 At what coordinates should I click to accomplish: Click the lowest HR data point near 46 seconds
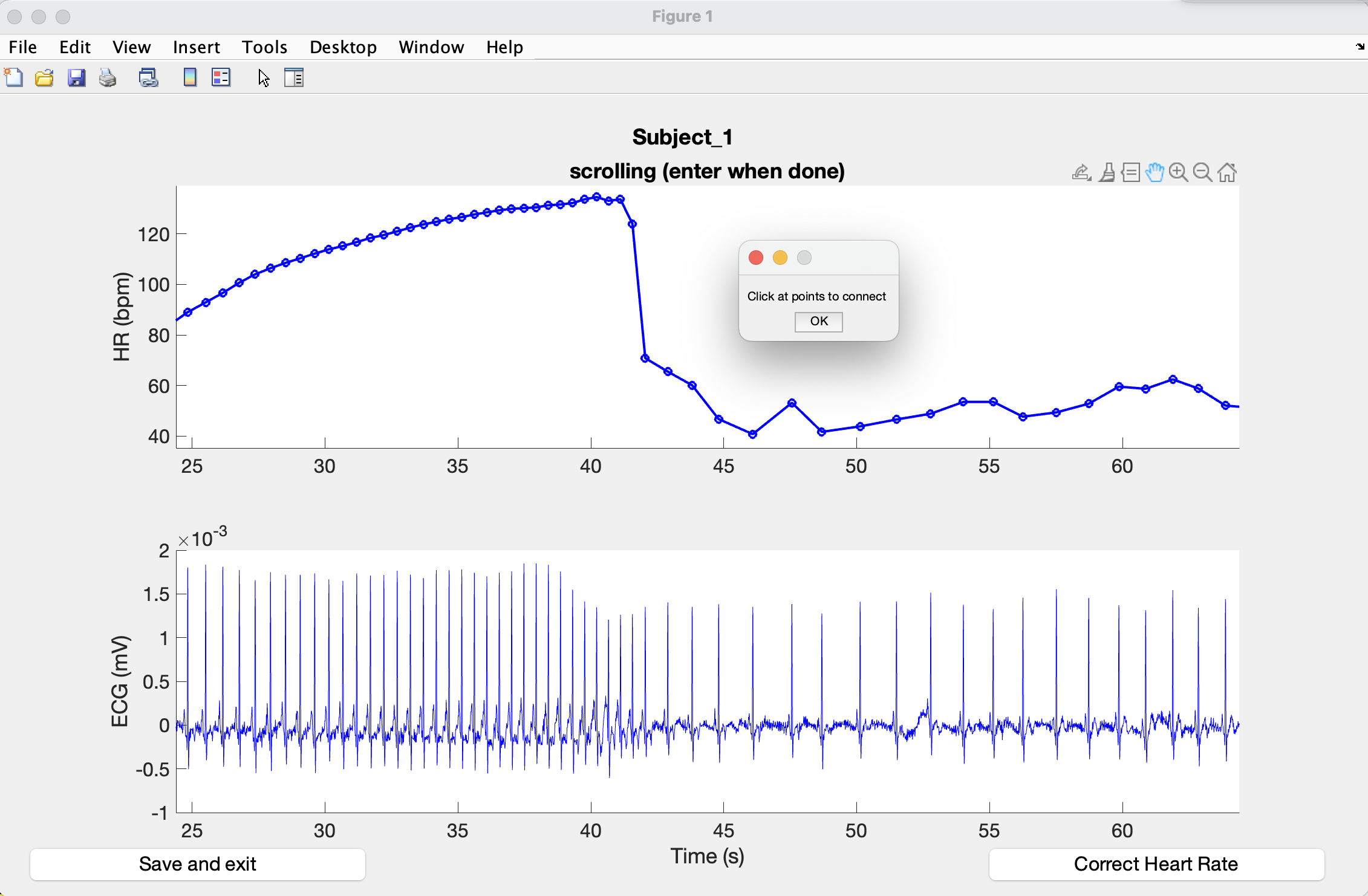pos(752,434)
